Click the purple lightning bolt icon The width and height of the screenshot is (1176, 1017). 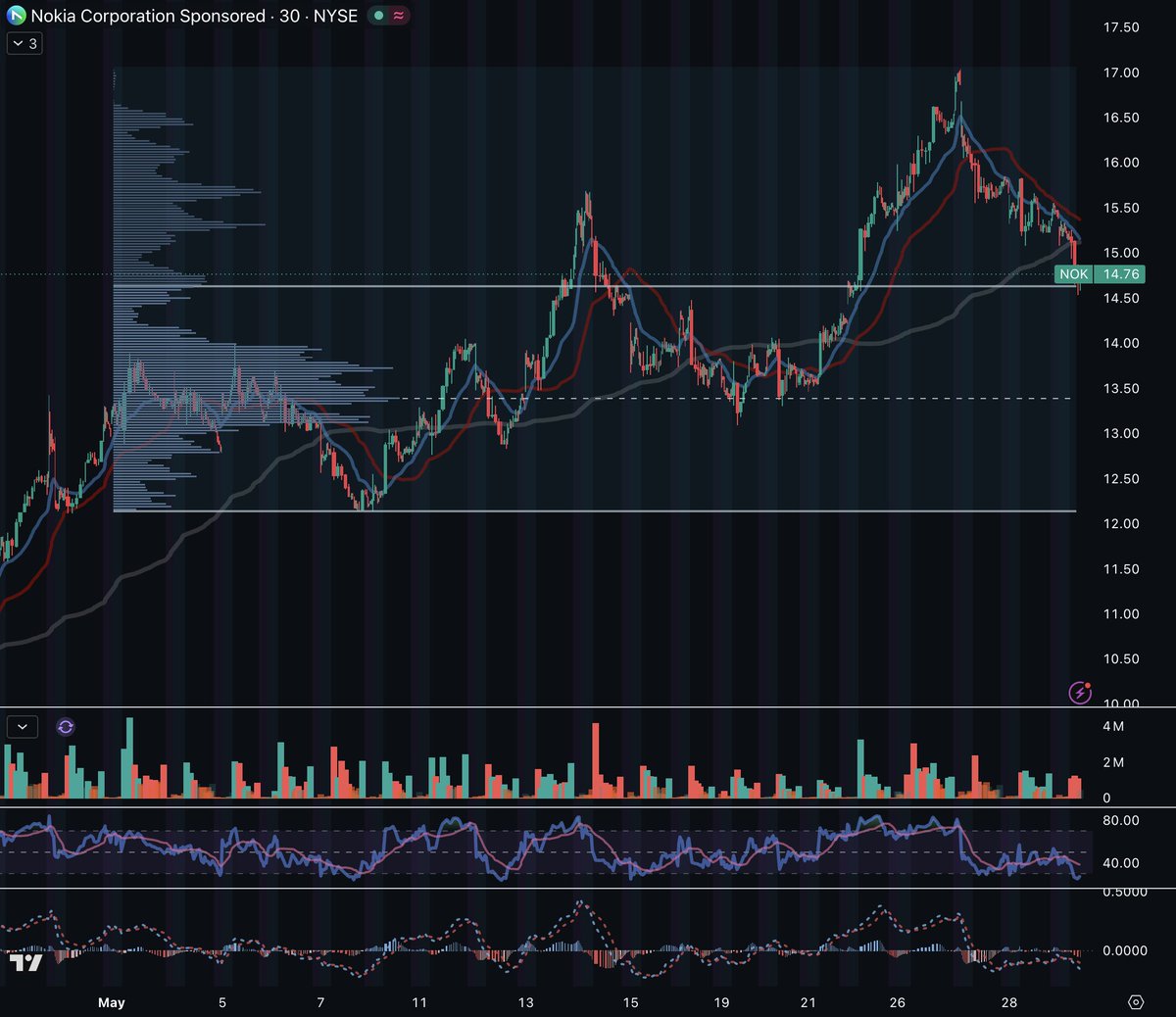tap(1080, 693)
